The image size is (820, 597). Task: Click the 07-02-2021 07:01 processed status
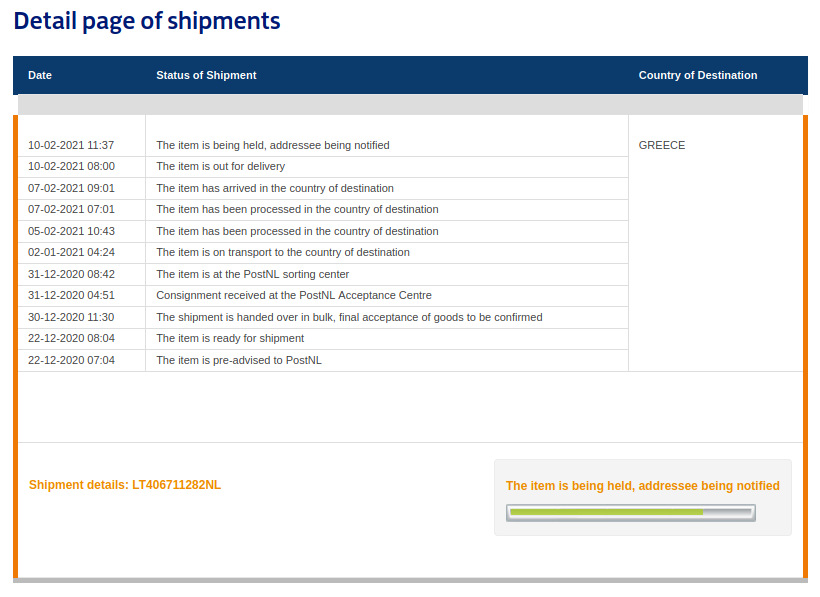click(297, 209)
